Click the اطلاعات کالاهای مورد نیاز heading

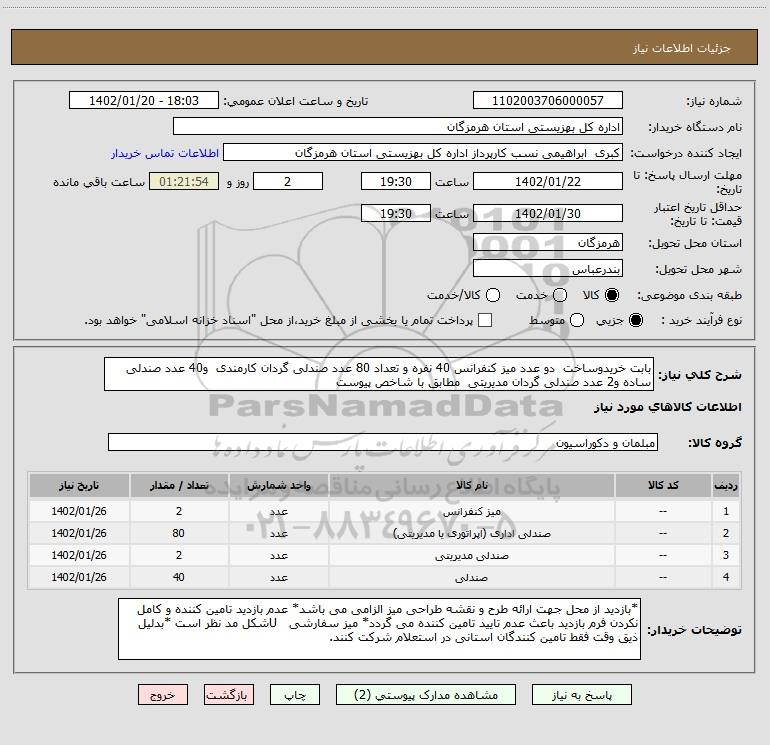click(667, 407)
